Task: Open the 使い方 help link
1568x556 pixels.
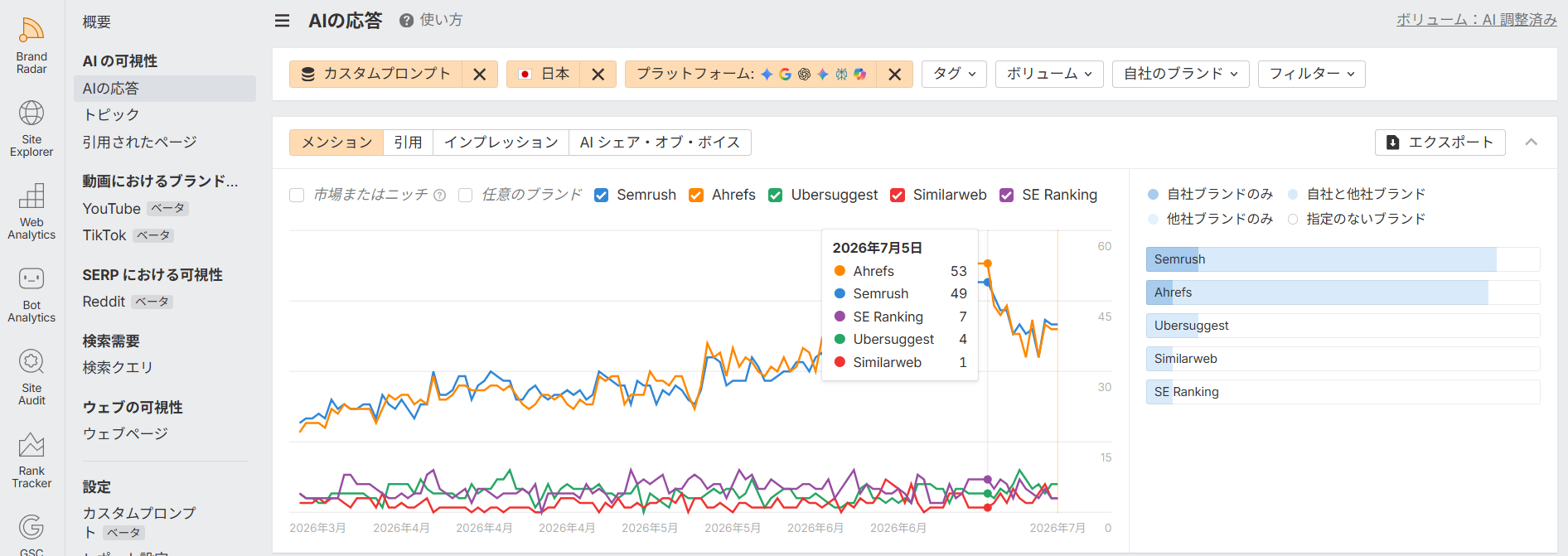Action: coord(441,20)
